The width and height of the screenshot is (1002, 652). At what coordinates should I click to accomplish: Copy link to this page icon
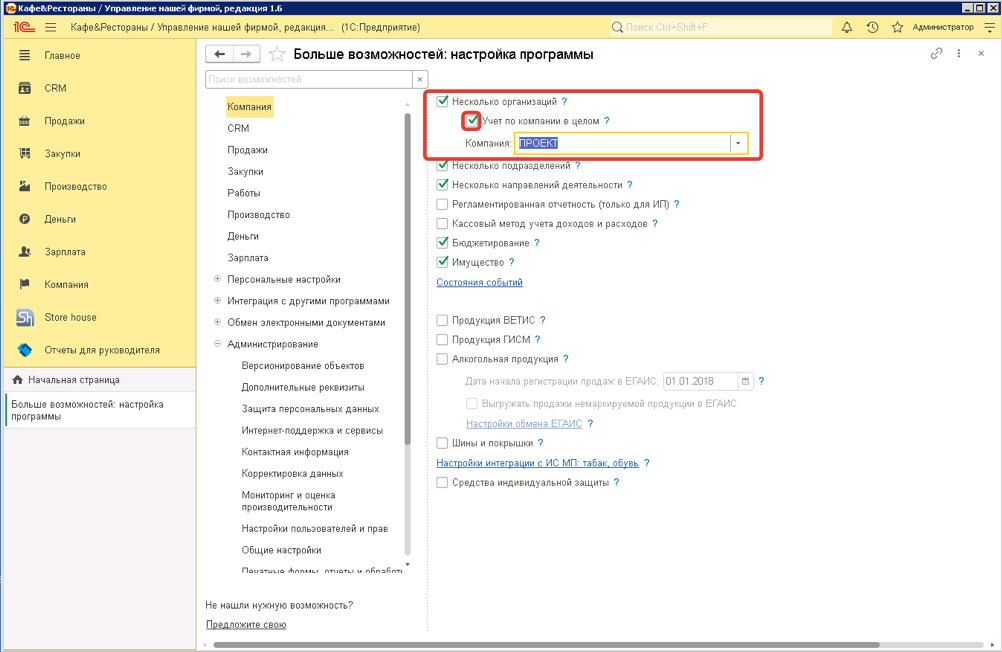(936, 54)
